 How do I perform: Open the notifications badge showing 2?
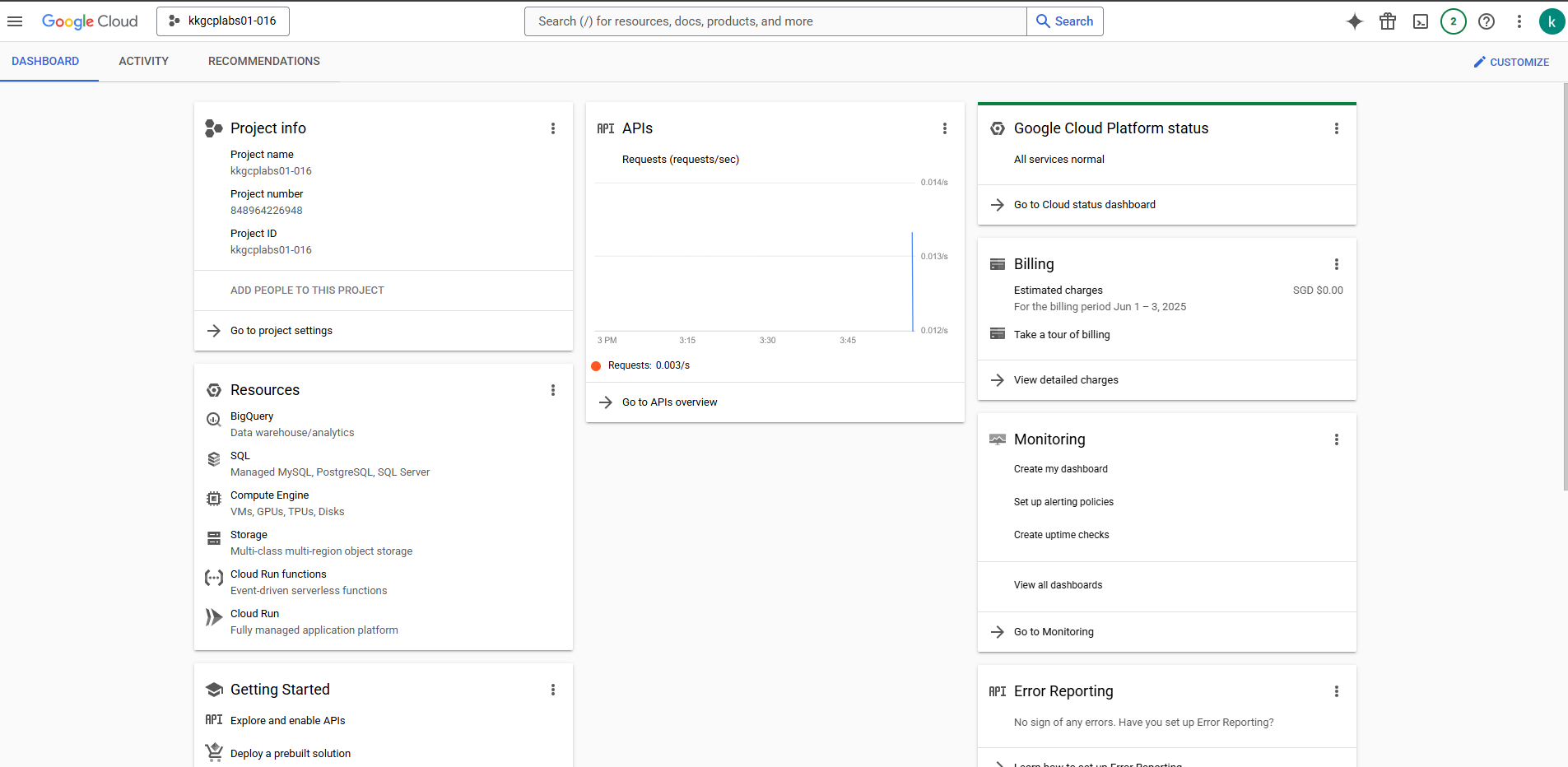[x=1454, y=21]
